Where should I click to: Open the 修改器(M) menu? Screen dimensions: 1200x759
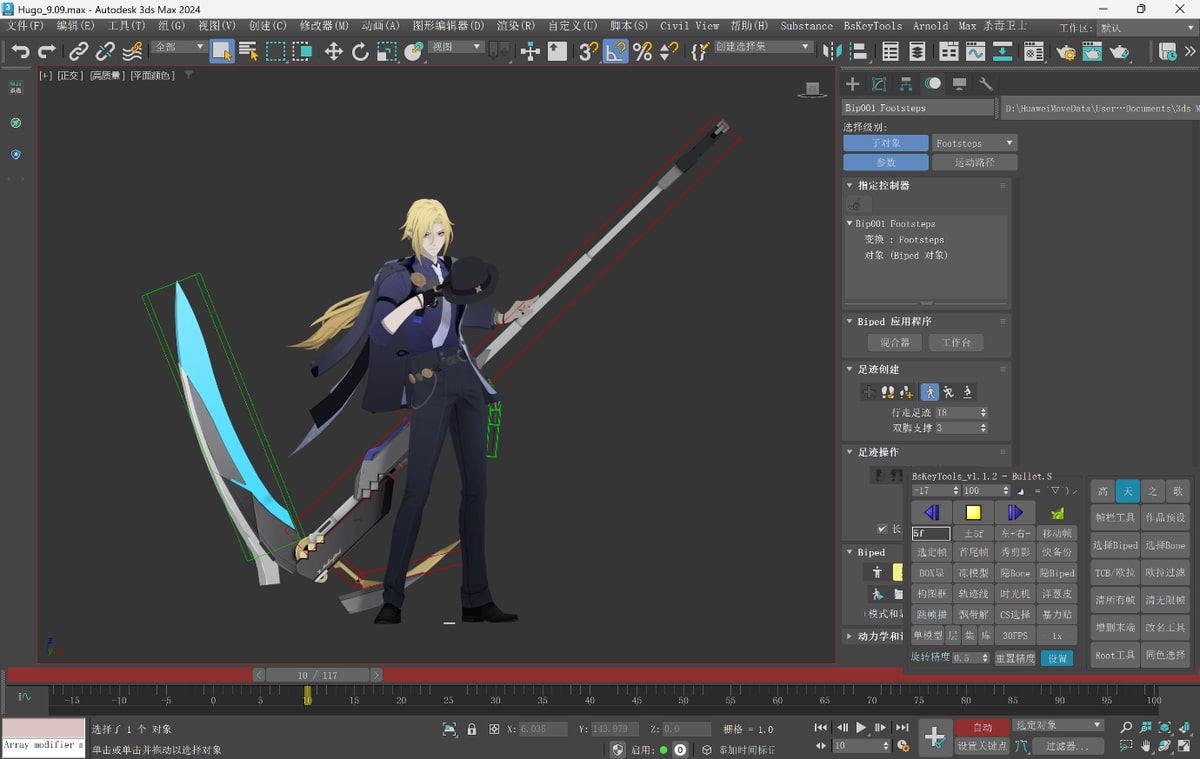(324, 26)
